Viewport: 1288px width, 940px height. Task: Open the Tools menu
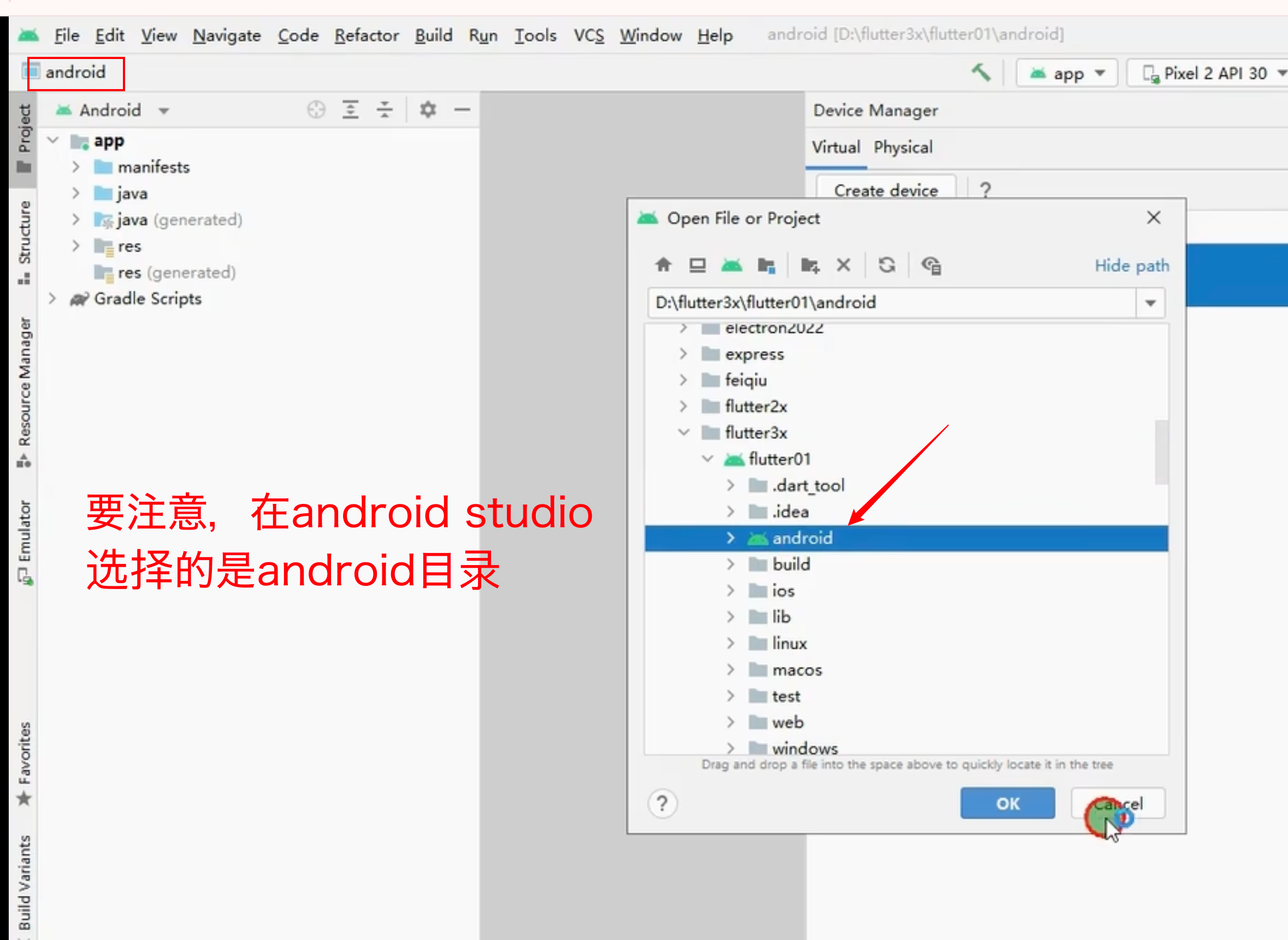click(535, 36)
